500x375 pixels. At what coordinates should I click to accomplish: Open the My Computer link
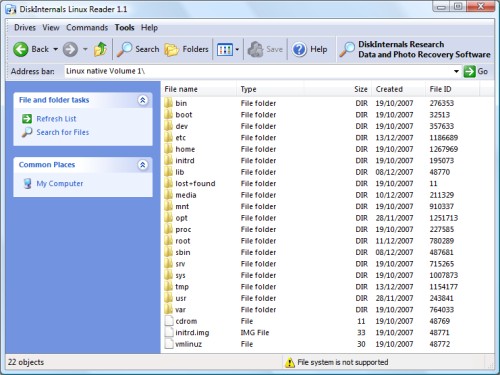point(60,184)
